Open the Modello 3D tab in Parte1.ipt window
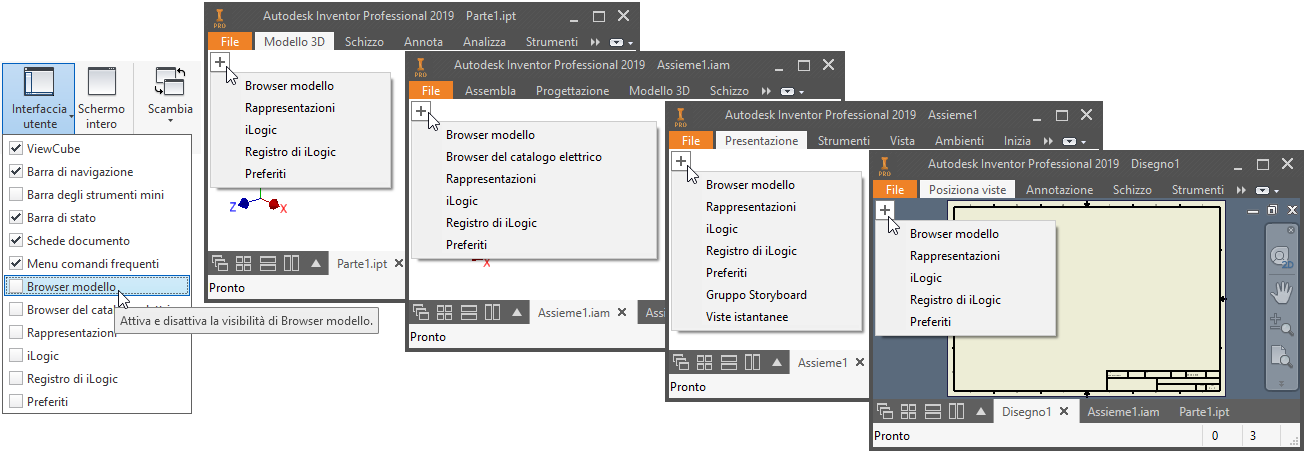Image resolution: width=1305 pixels, height=452 pixels. (292, 42)
